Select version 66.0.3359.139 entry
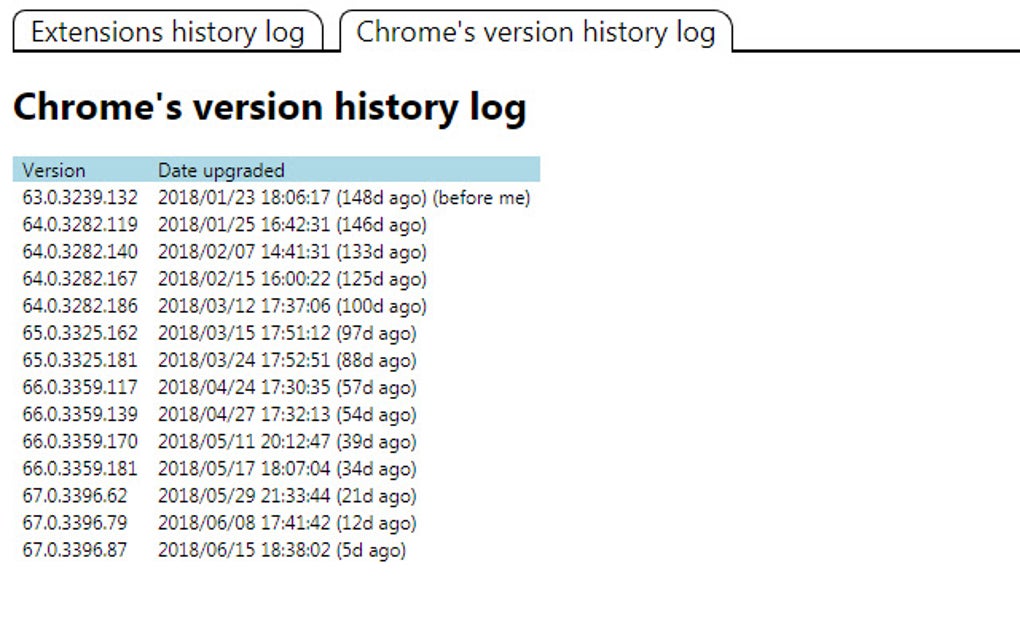 (x=80, y=414)
